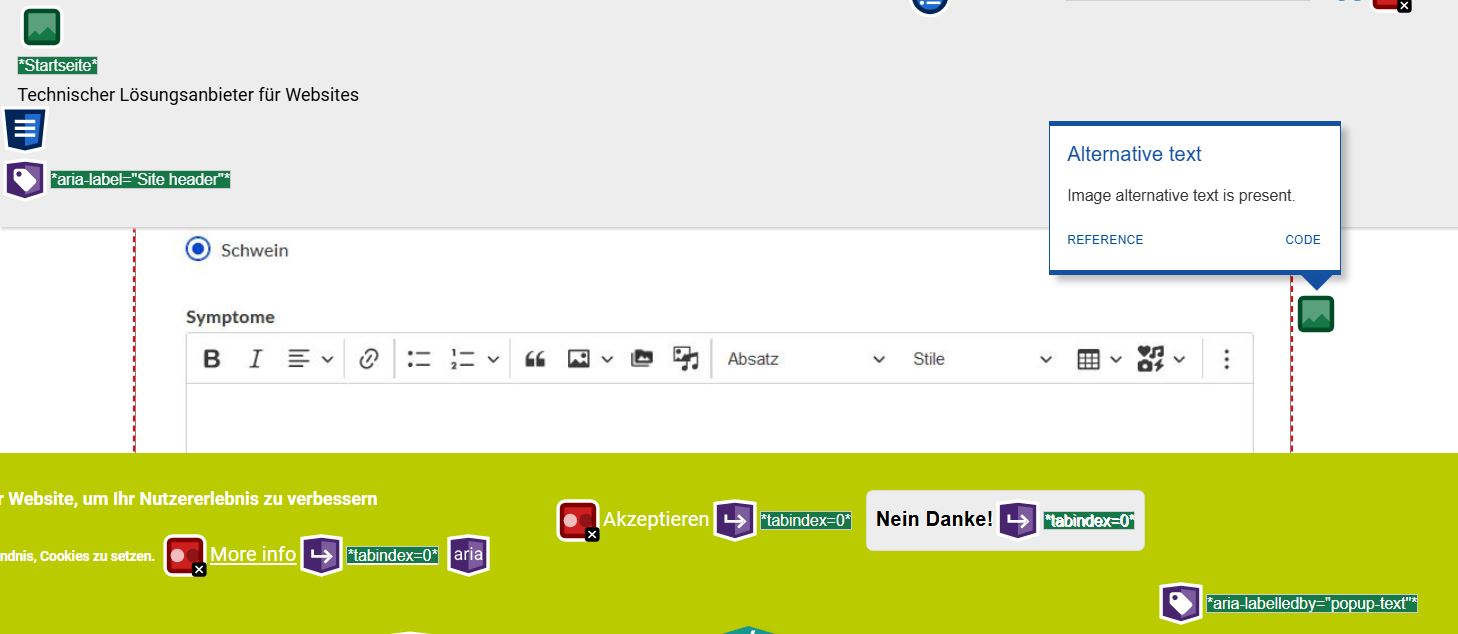Click the green image alt-text marker near Symptome
This screenshot has width=1458, height=634.
point(1316,313)
